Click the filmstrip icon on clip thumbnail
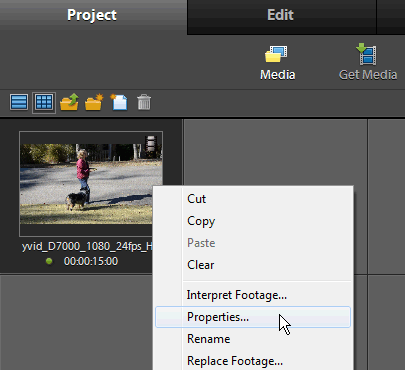Screen dimensions: 405x370 151,143
